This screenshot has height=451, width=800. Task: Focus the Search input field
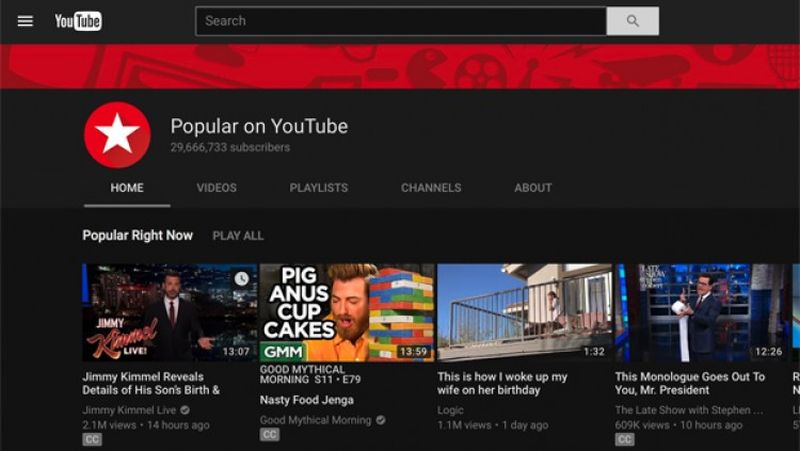pyautogui.click(x=401, y=21)
